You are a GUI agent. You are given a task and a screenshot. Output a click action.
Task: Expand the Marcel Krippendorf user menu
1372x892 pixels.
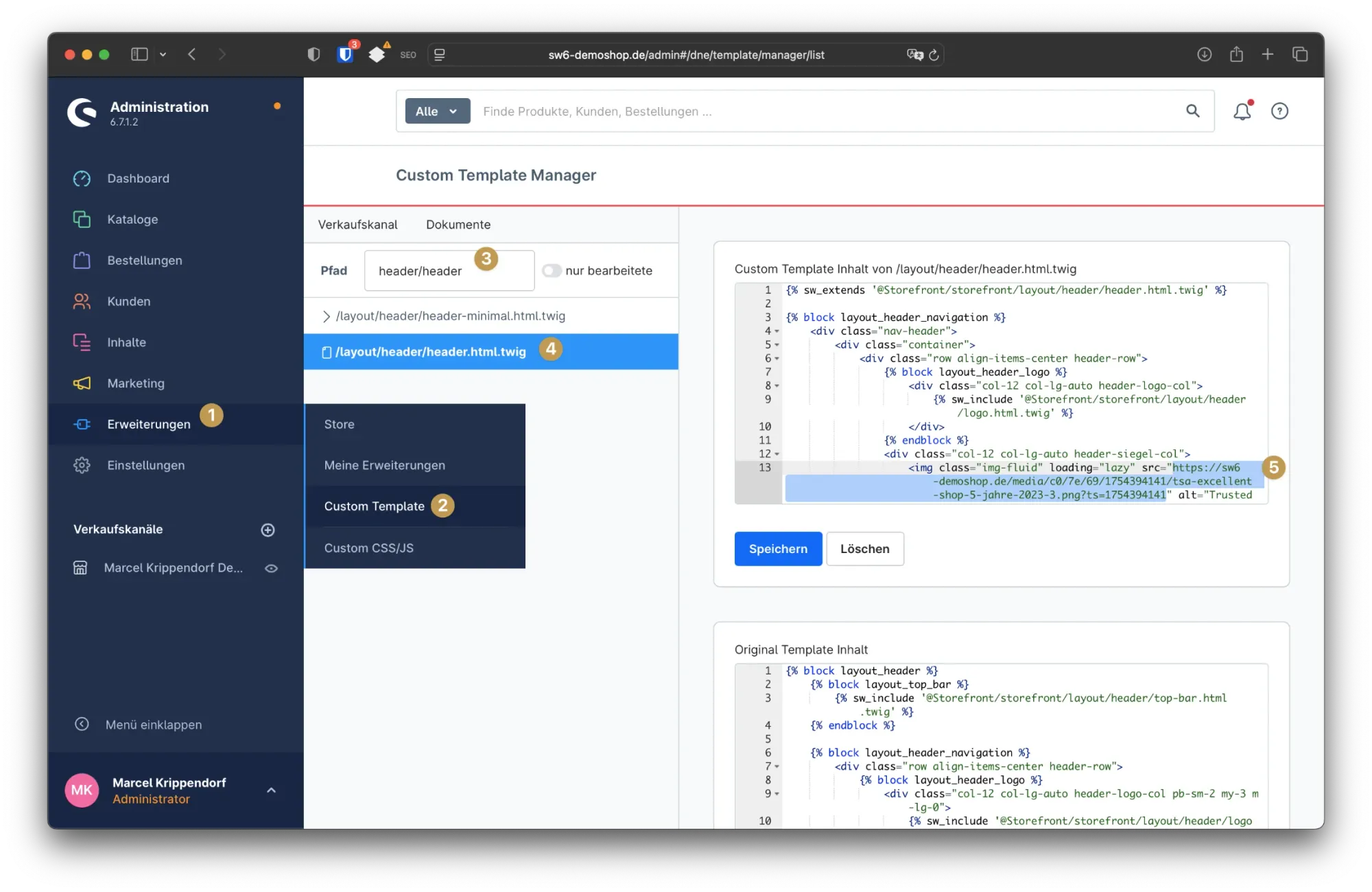coord(271,790)
